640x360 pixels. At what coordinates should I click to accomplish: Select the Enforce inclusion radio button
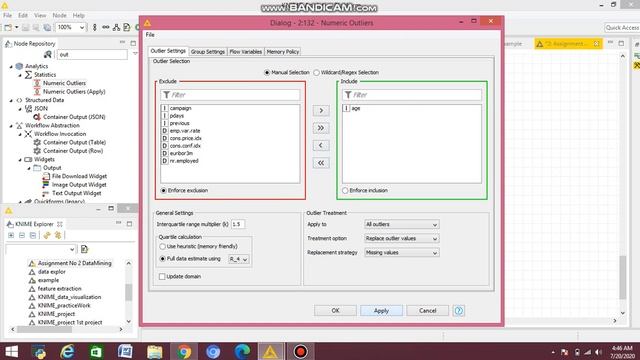tap(345, 190)
